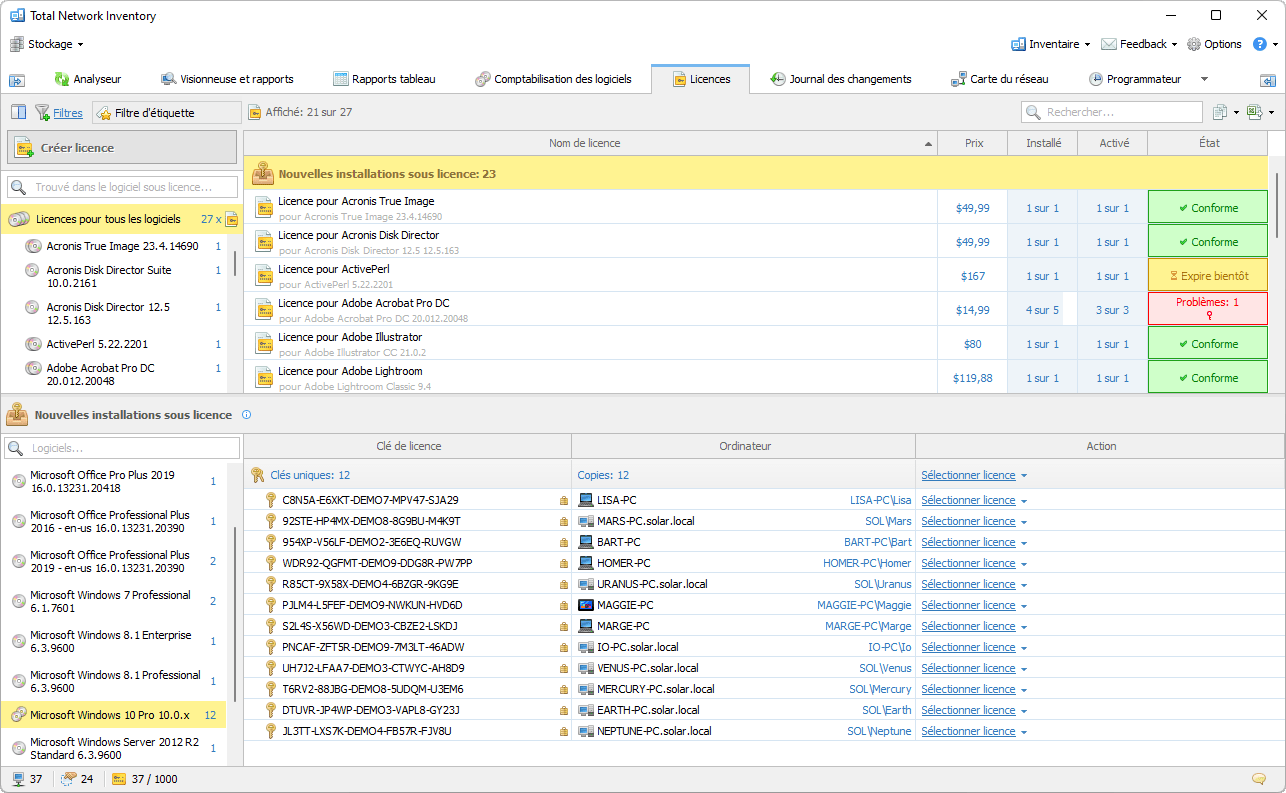
Task: Click the LISA-PC\Lisa user link
Action: point(880,500)
